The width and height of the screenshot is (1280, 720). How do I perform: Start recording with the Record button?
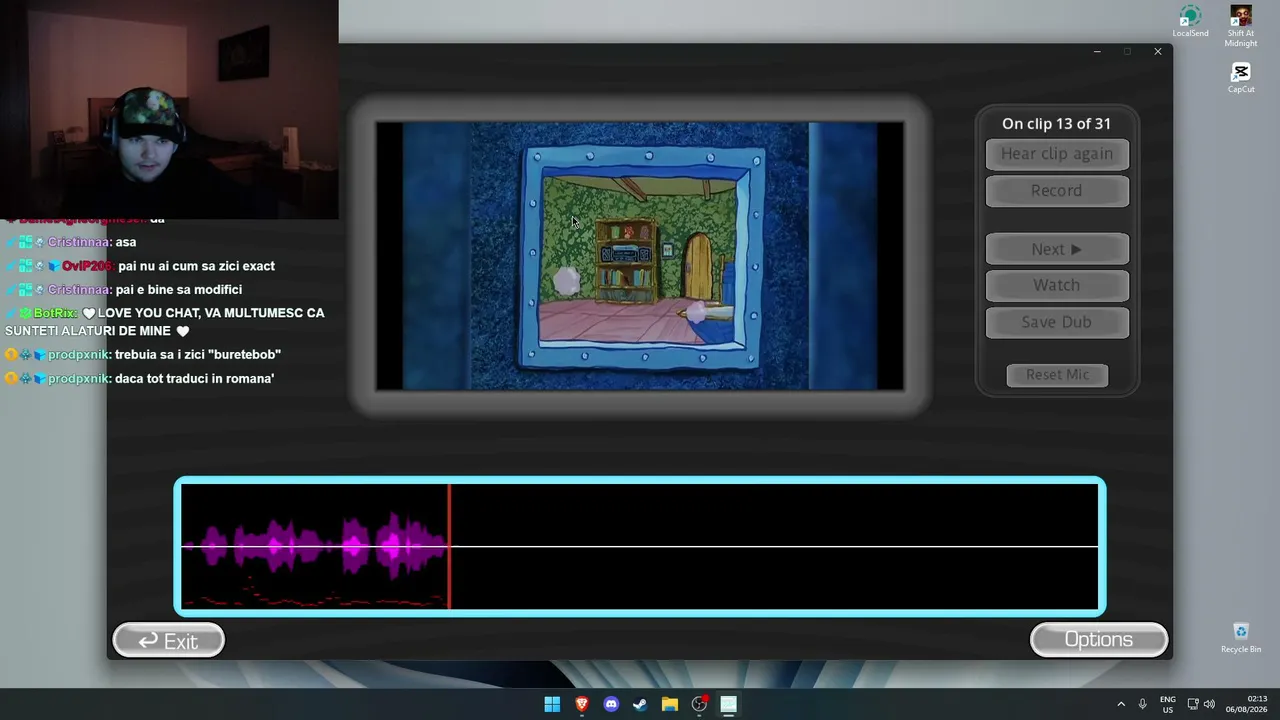coord(1057,191)
